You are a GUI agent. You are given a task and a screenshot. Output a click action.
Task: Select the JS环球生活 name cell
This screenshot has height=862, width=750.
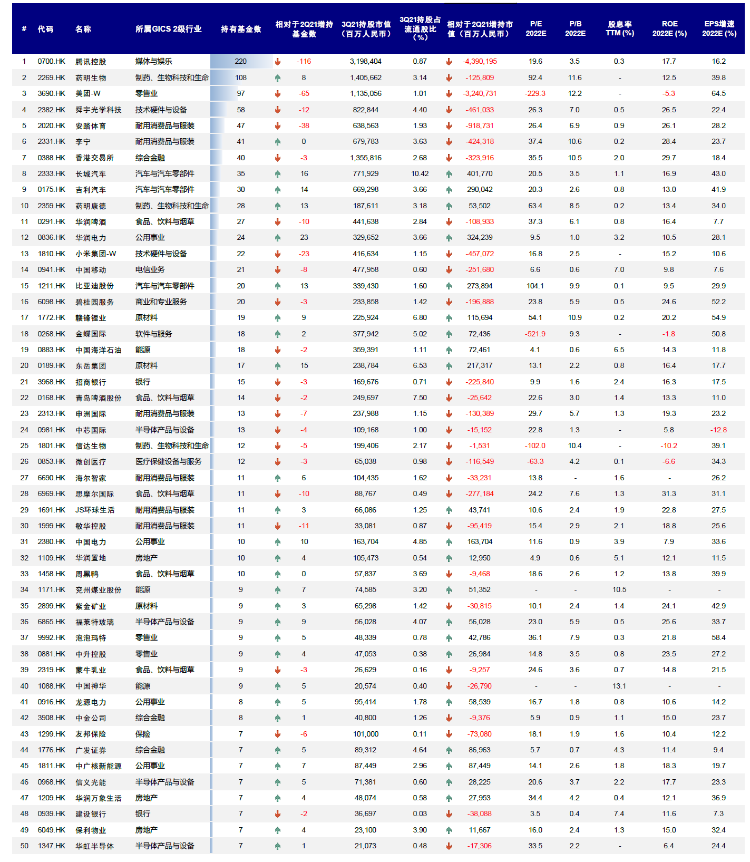pos(95,510)
